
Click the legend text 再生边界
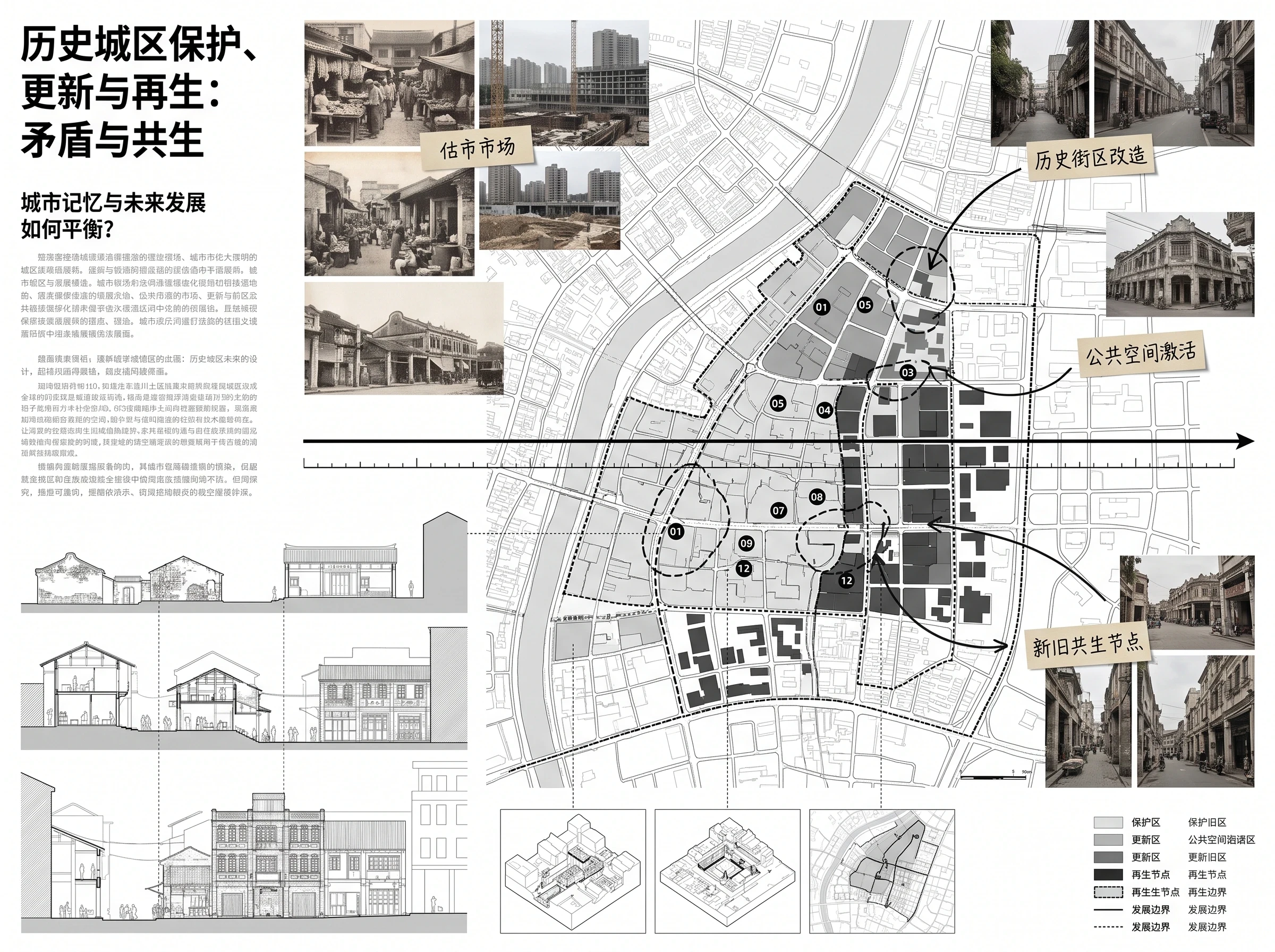(1207, 891)
